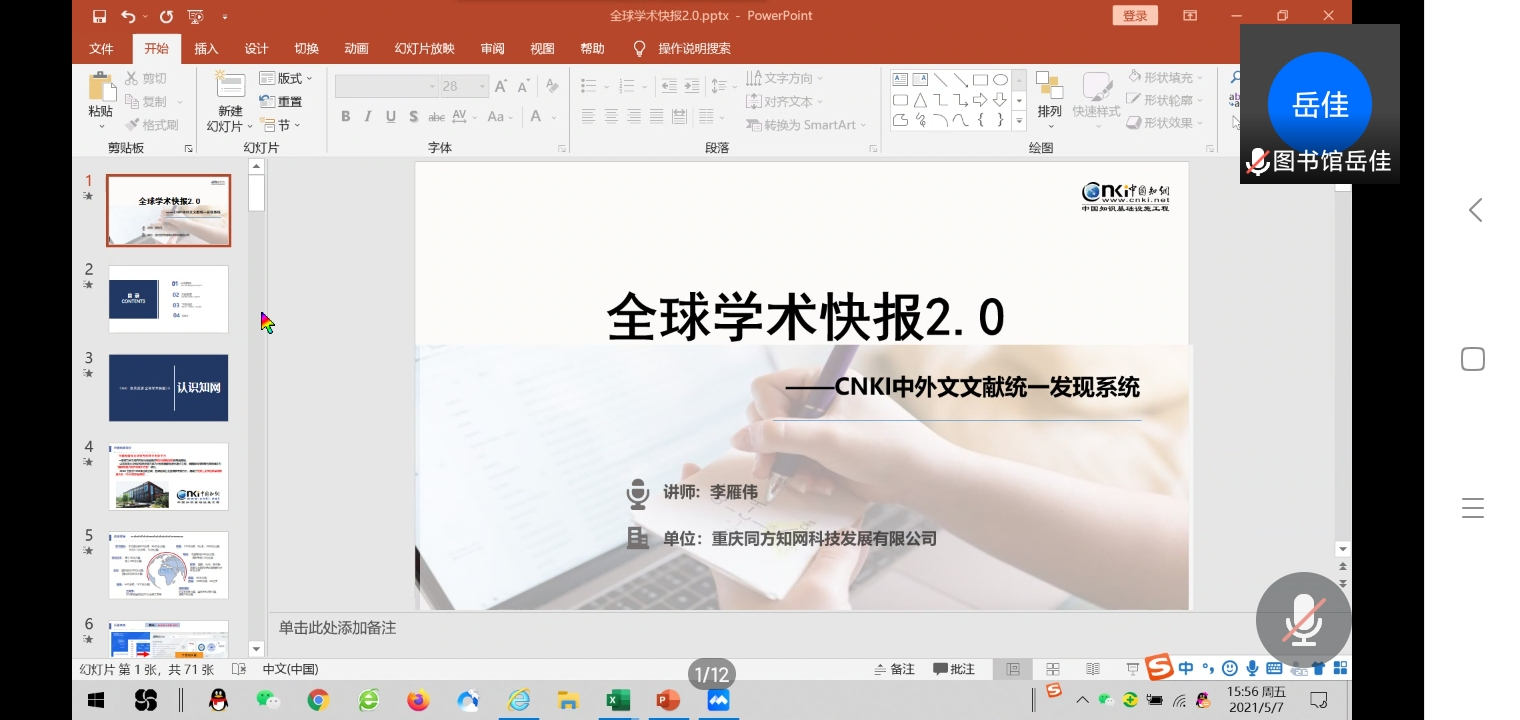
Task: Toggle Strikethrough formatting
Action: pyautogui.click(x=436, y=116)
